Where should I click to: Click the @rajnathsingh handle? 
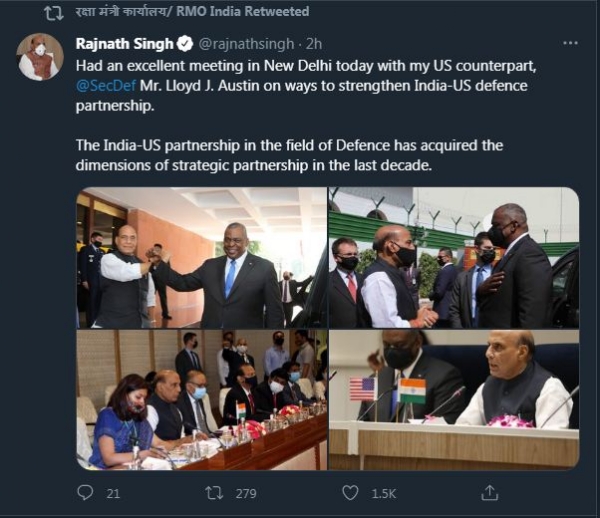(x=246, y=44)
